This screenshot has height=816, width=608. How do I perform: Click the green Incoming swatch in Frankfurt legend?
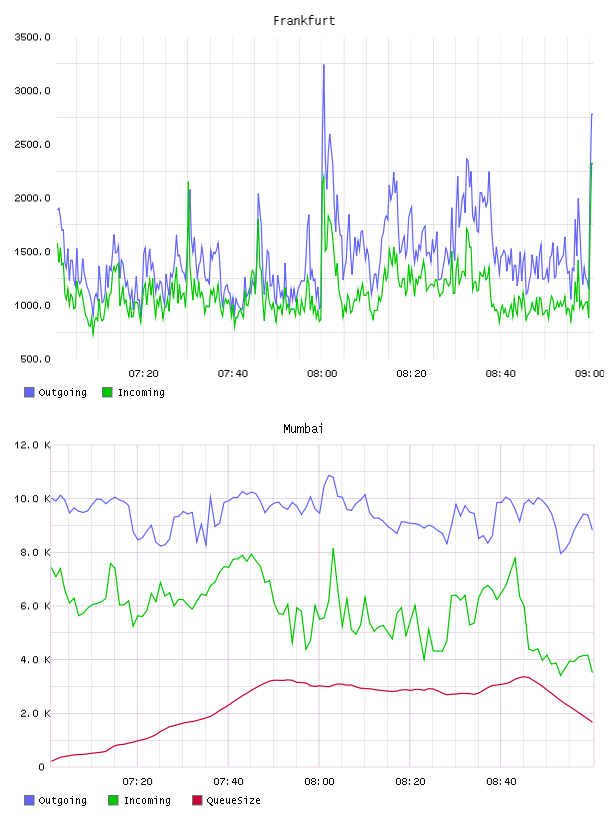(107, 392)
